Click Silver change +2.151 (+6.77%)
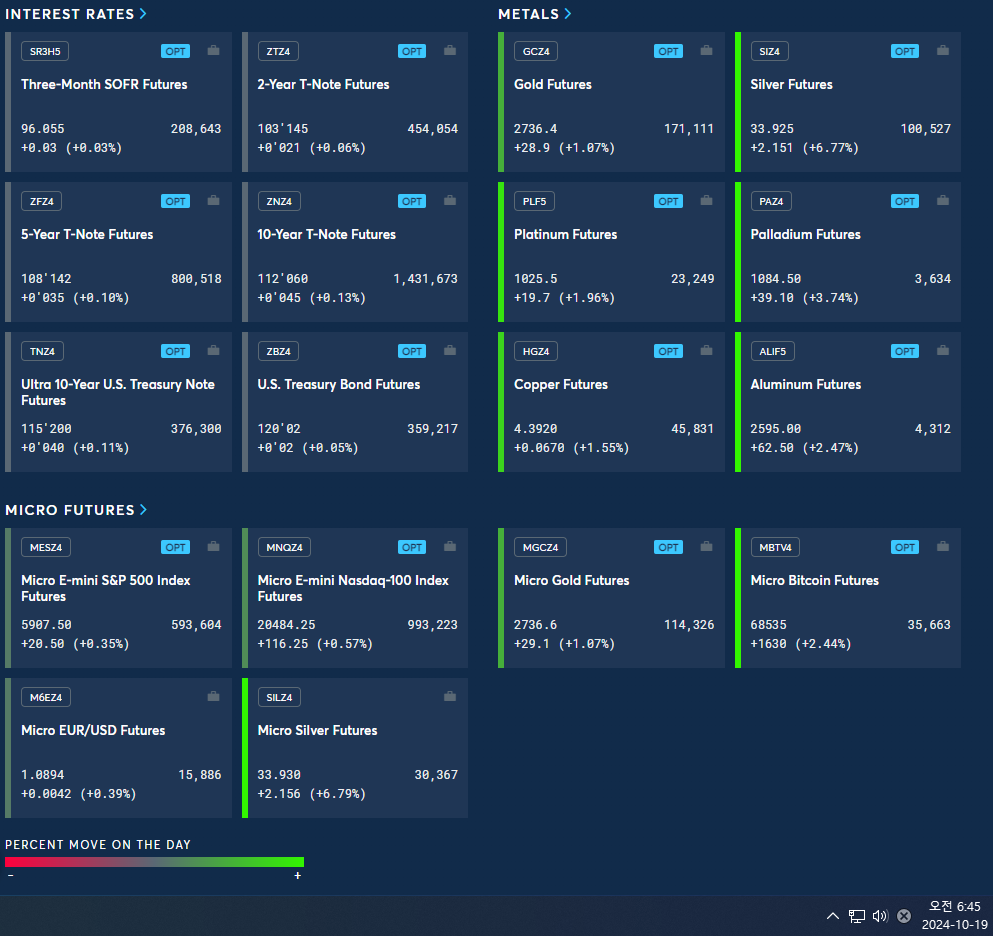 (x=804, y=148)
